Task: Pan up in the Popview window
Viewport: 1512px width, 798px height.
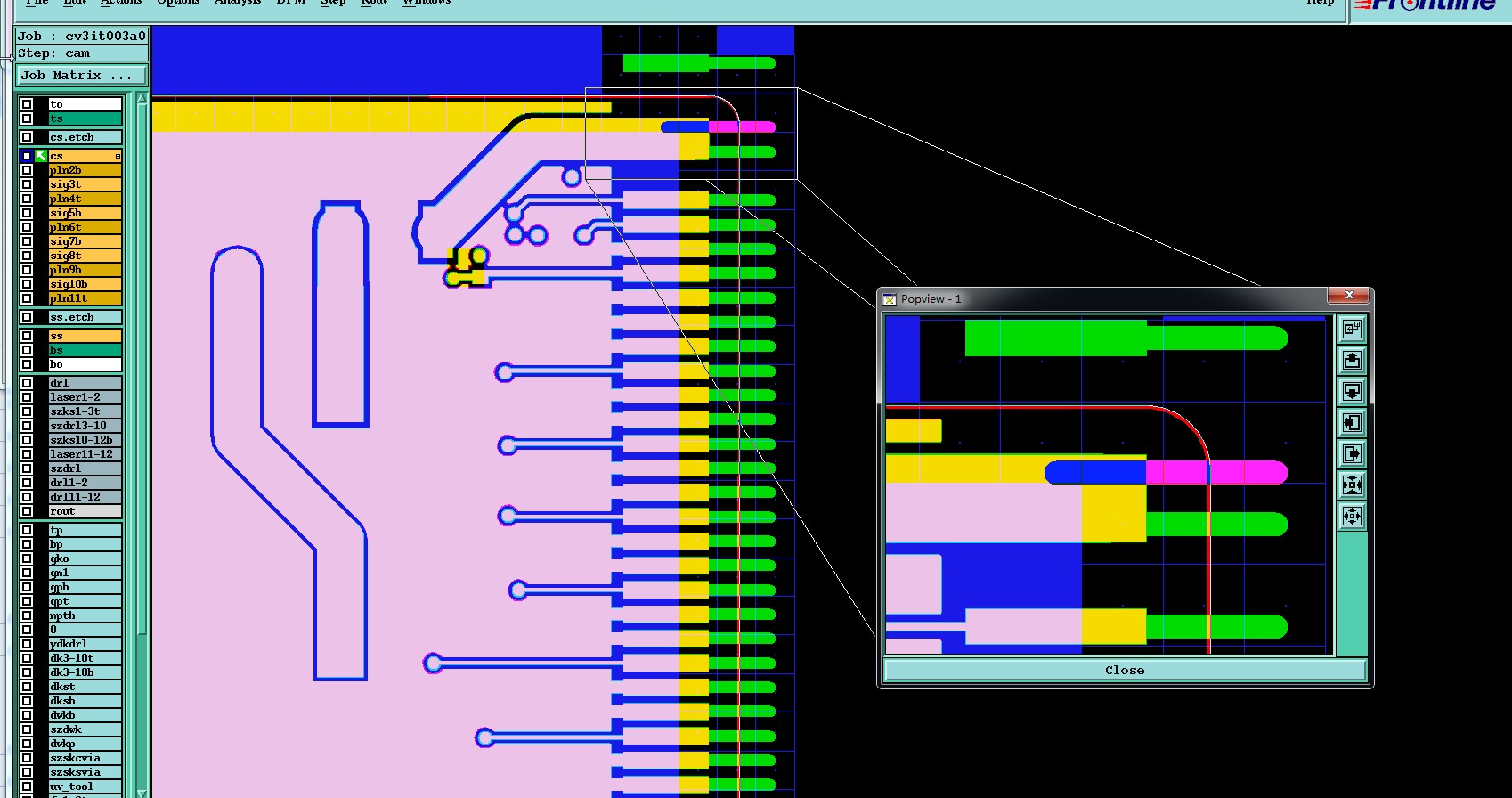Action: click(1352, 361)
